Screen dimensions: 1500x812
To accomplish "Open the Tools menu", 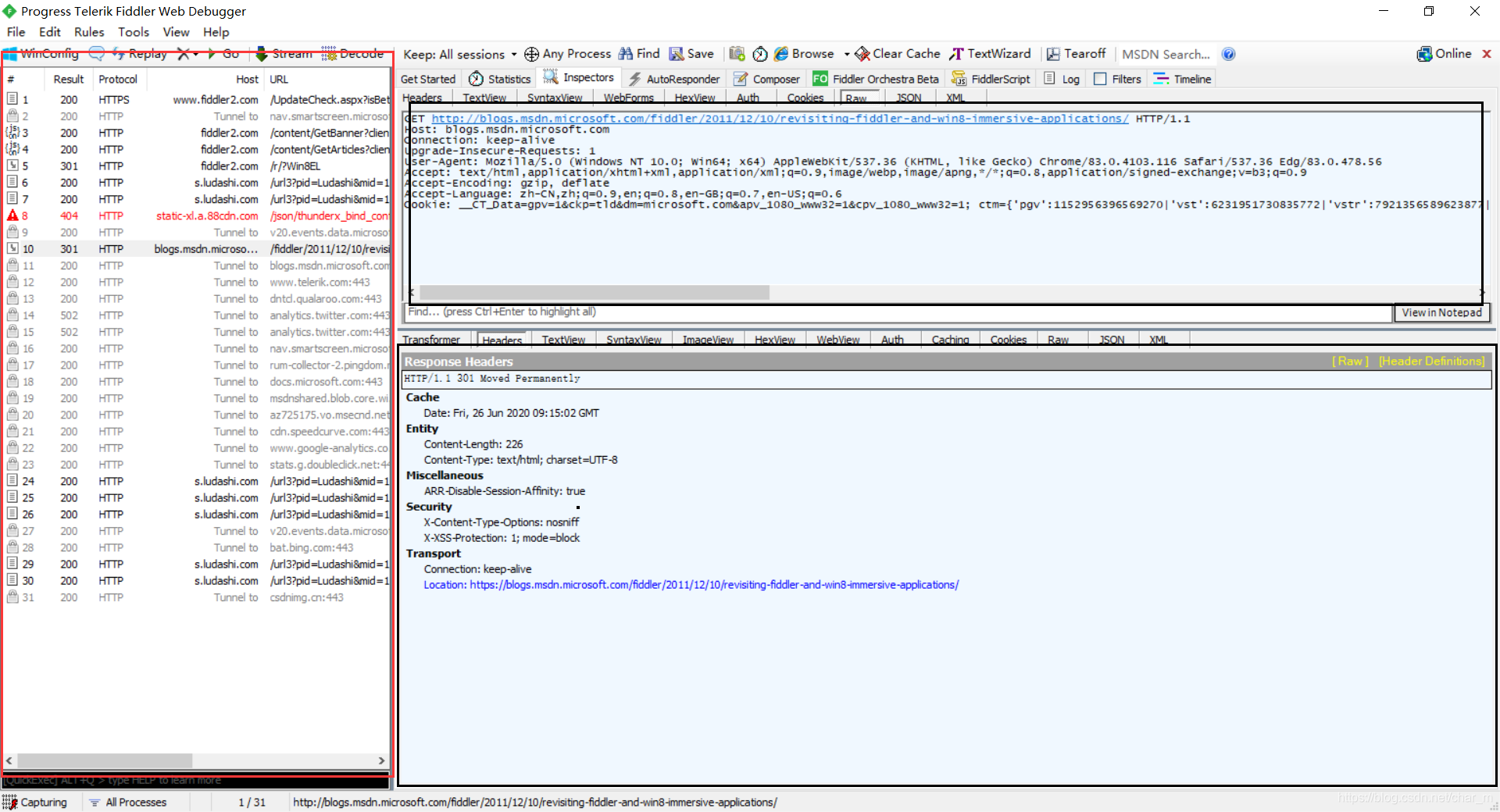I will (134, 32).
